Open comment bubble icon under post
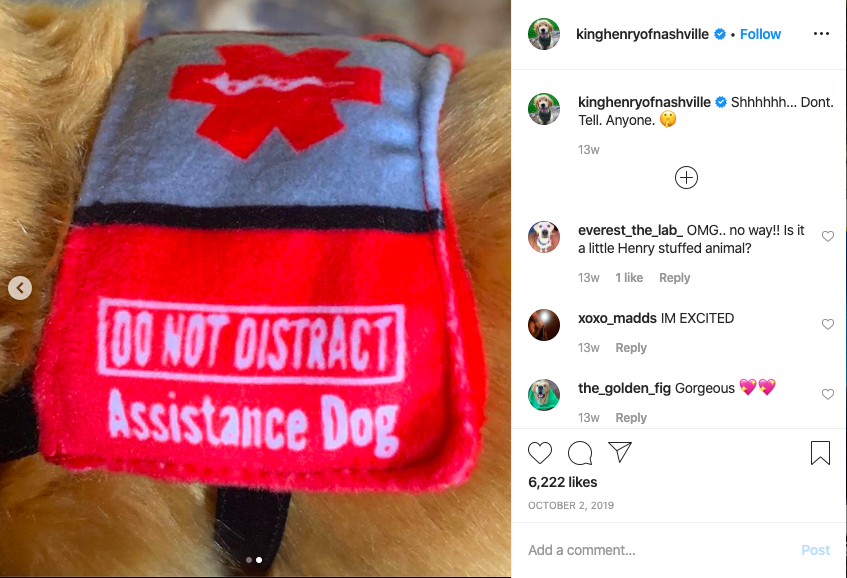 (x=580, y=453)
